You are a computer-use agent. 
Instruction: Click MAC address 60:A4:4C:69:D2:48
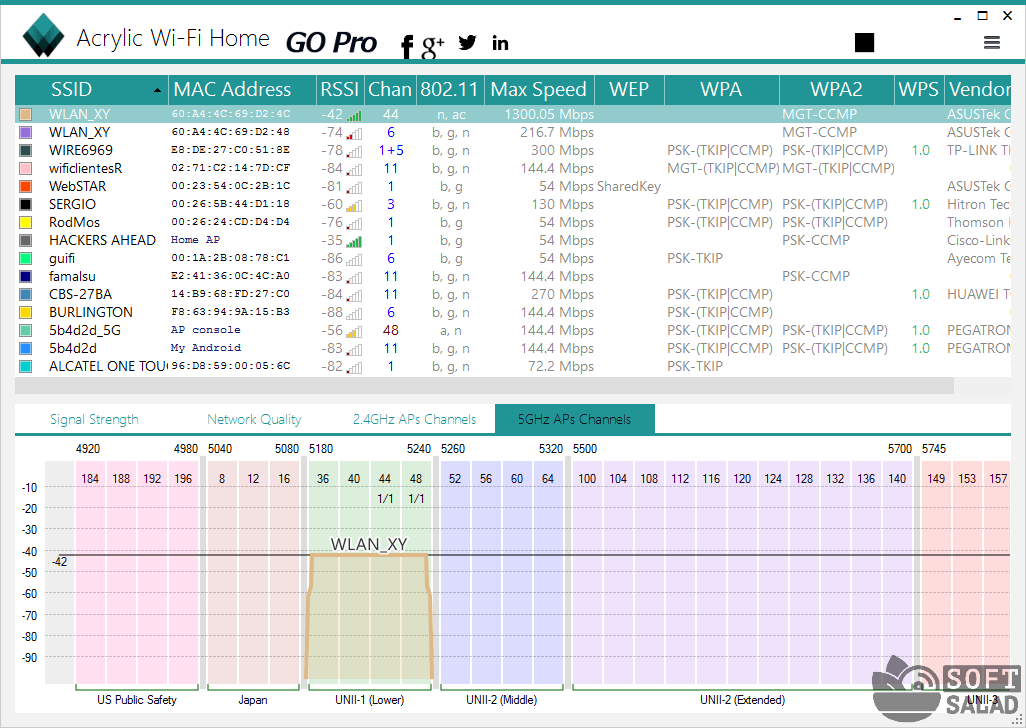pos(230,132)
